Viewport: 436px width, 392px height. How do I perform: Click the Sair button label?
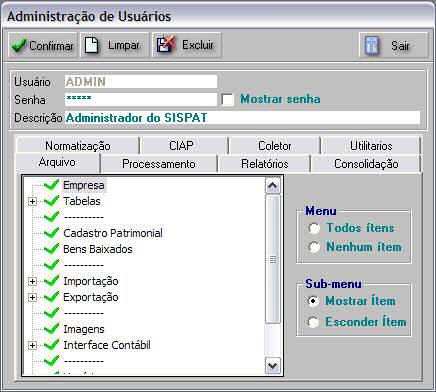(x=400, y=45)
